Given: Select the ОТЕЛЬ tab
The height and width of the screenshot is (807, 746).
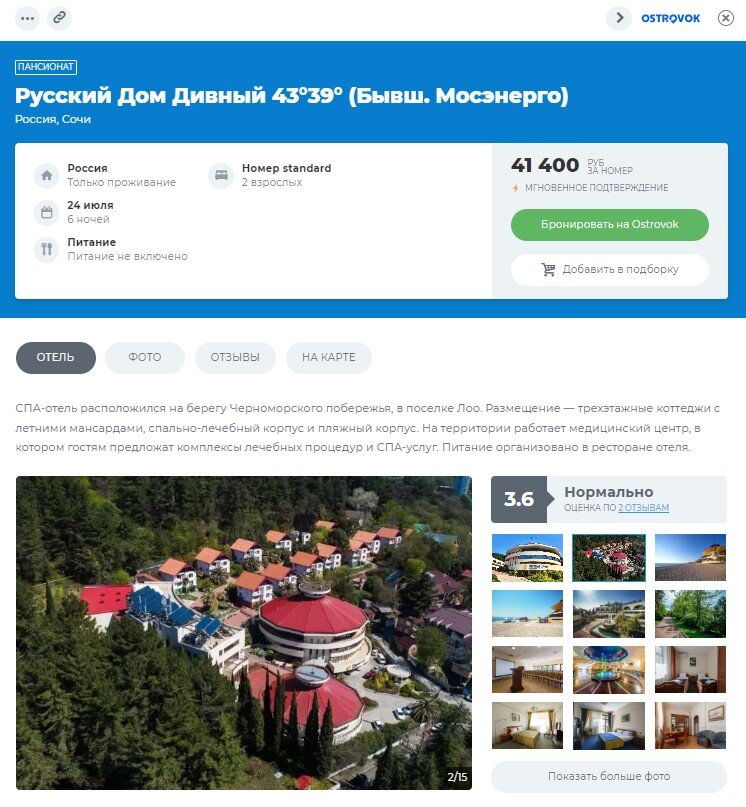Looking at the screenshot, I should coord(56,357).
